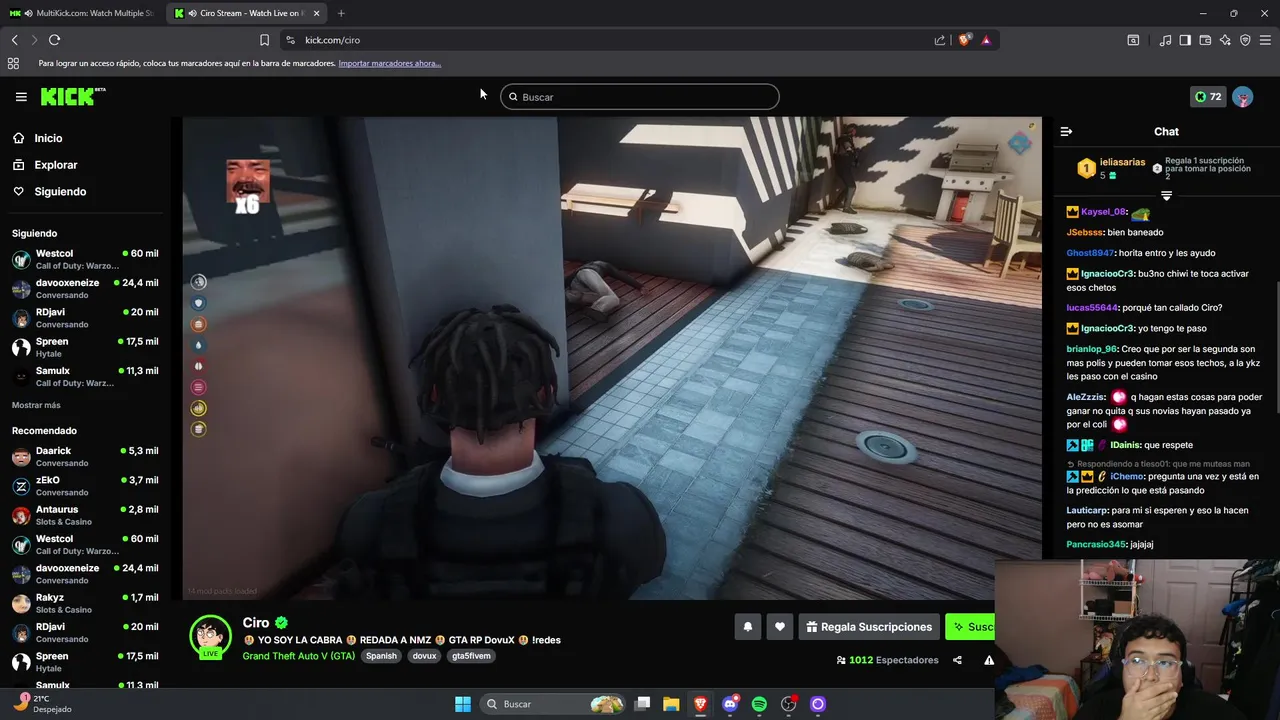The width and height of the screenshot is (1280, 720).
Task: Open the user profile avatar menu
Action: tap(1242, 97)
